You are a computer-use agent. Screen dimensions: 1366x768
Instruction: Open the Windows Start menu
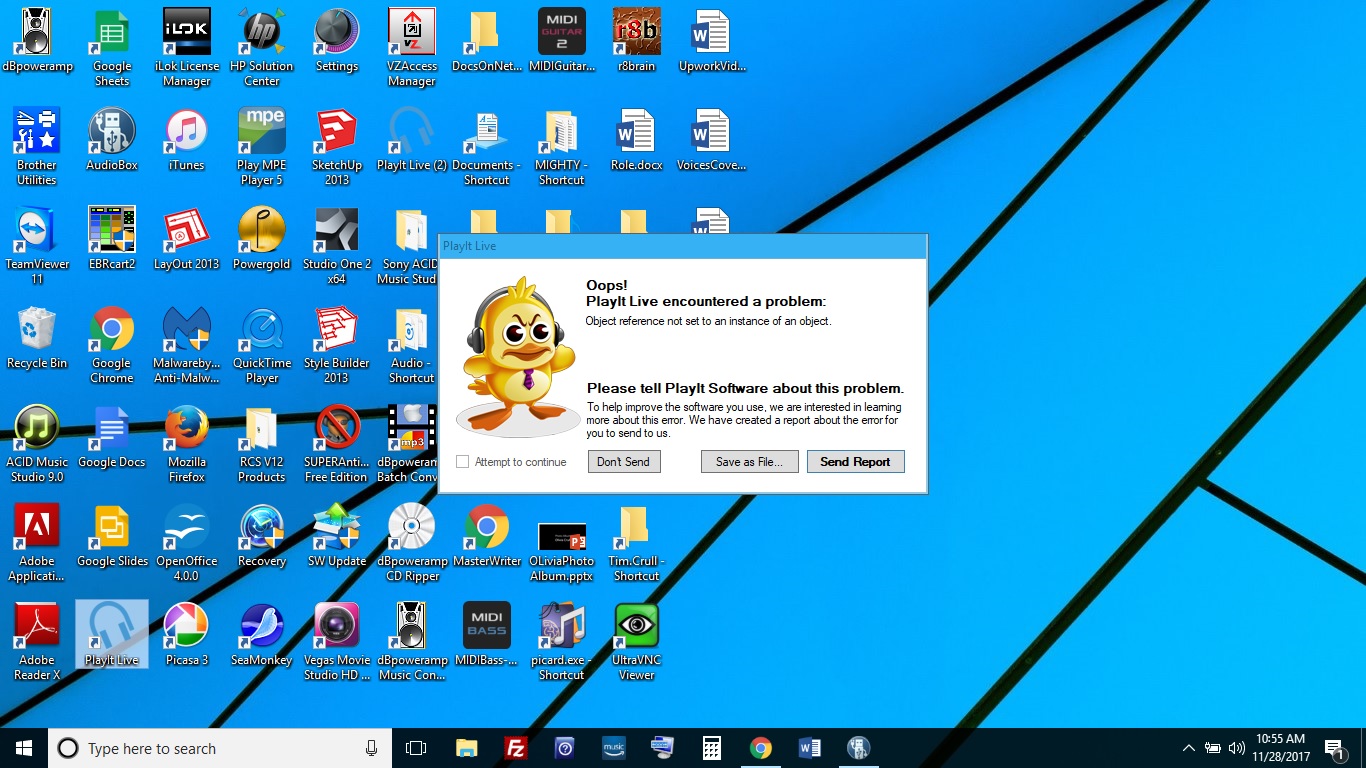click(24, 748)
